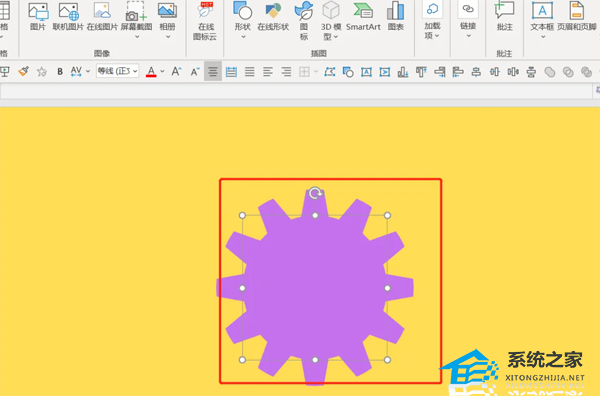Open the font name combo box 等线

(x=117, y=71)
